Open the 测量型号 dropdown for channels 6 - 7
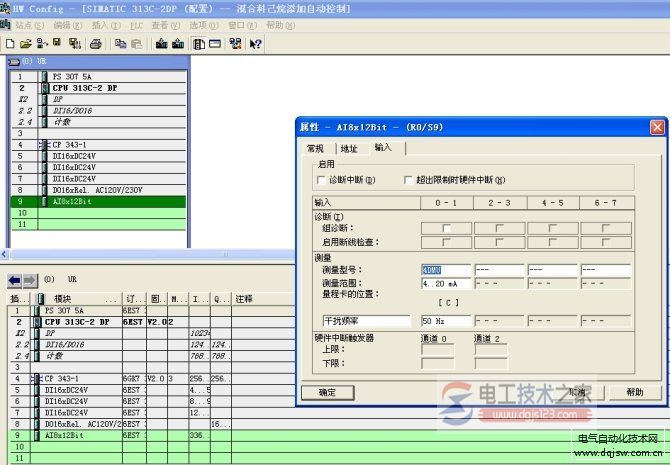 click(x=605, y=270)
